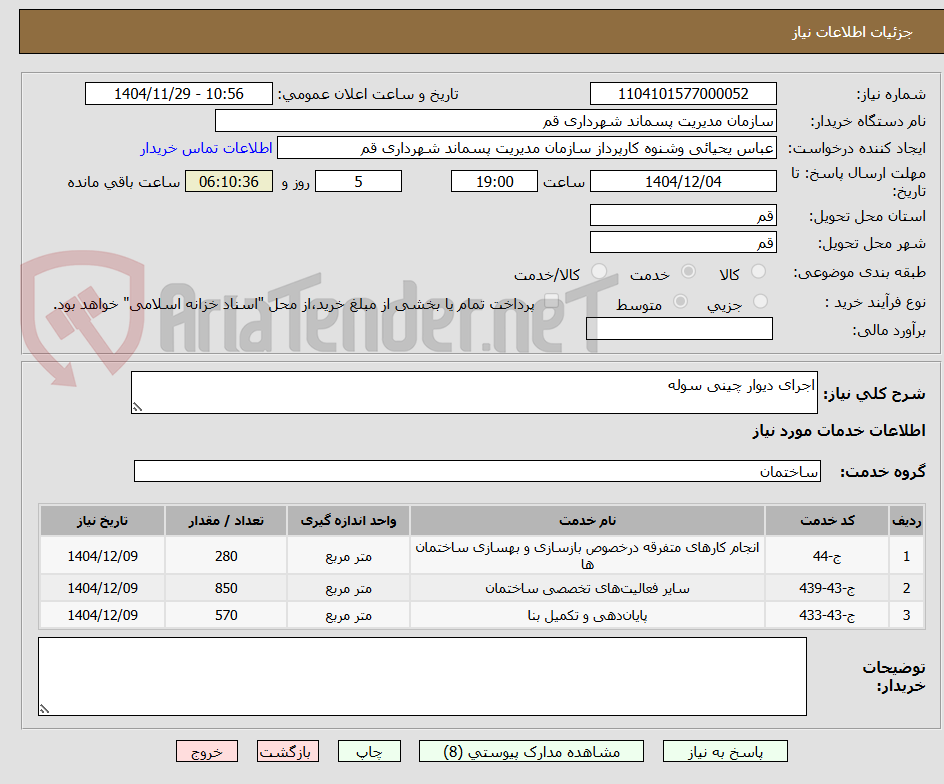Choose the متوسط purchase type radio
The height and width of the screenshot is (784, 944).
(680, 301)
